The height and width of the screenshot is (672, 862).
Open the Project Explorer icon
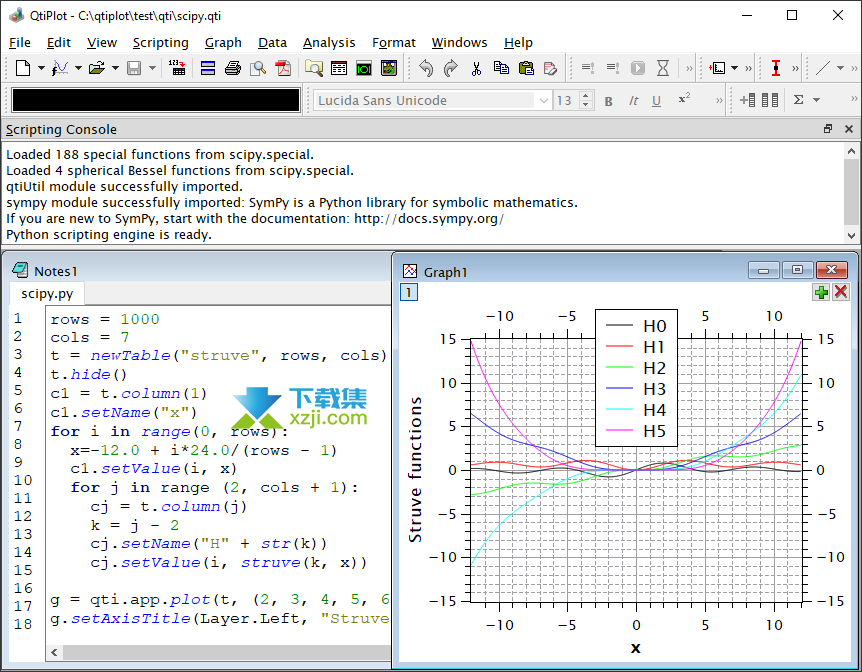coord(314,68)
